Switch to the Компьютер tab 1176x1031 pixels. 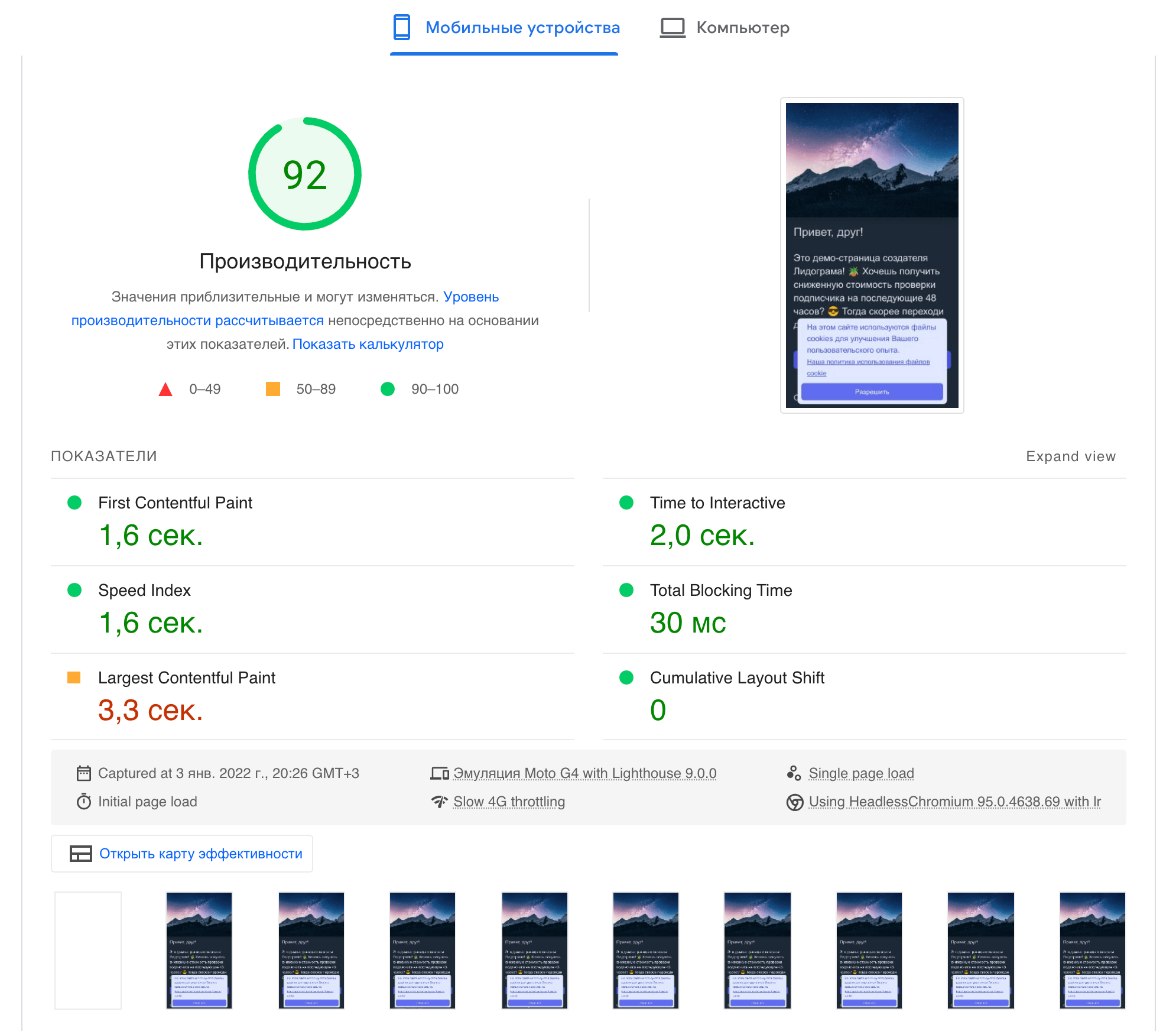(x=743, y=27)
